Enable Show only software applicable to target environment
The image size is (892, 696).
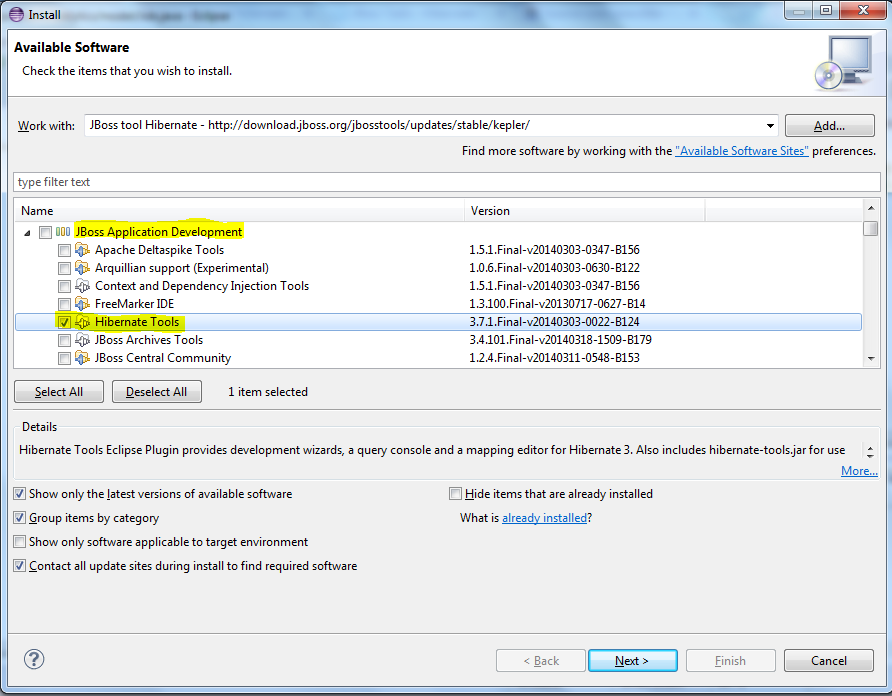click(x=19, y=541)
